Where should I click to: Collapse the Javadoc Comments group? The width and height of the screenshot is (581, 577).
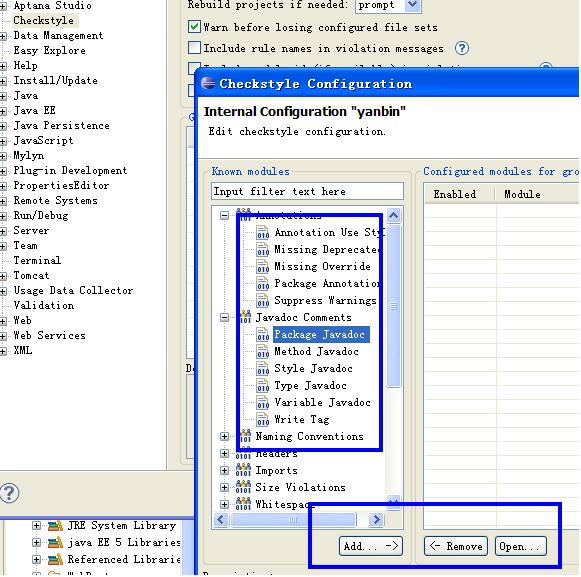[224, 318]
